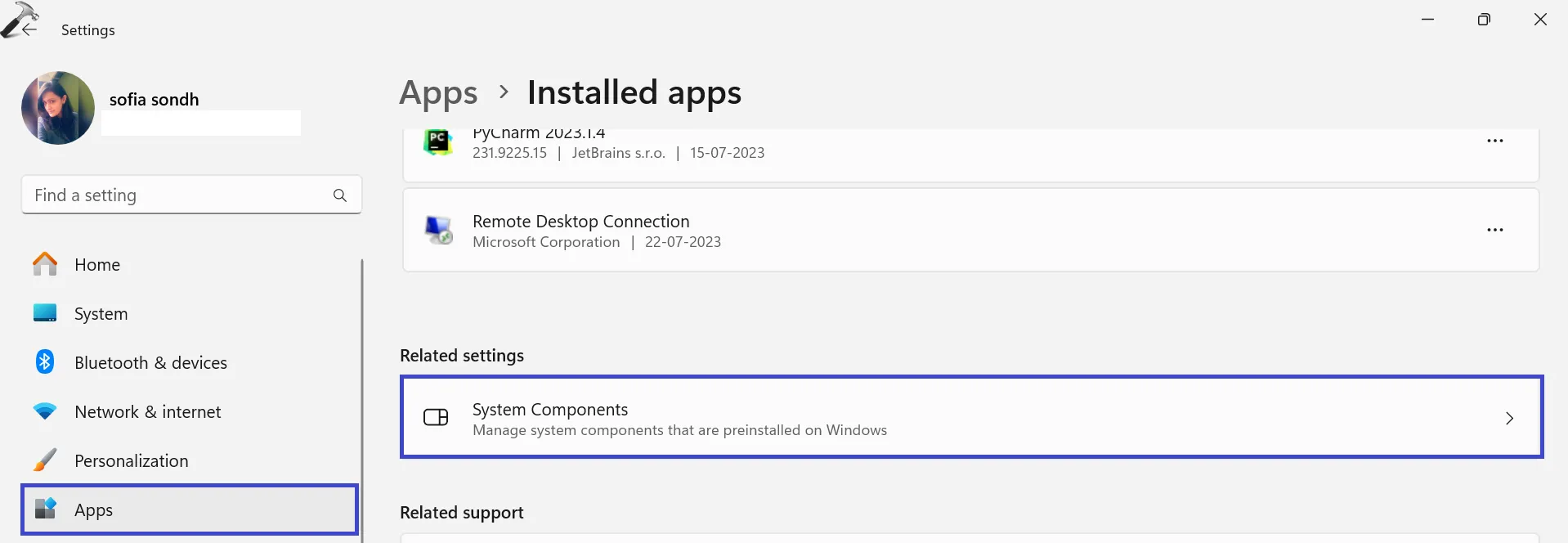Click the Personalization paintbrush icon

pos(45,460)
